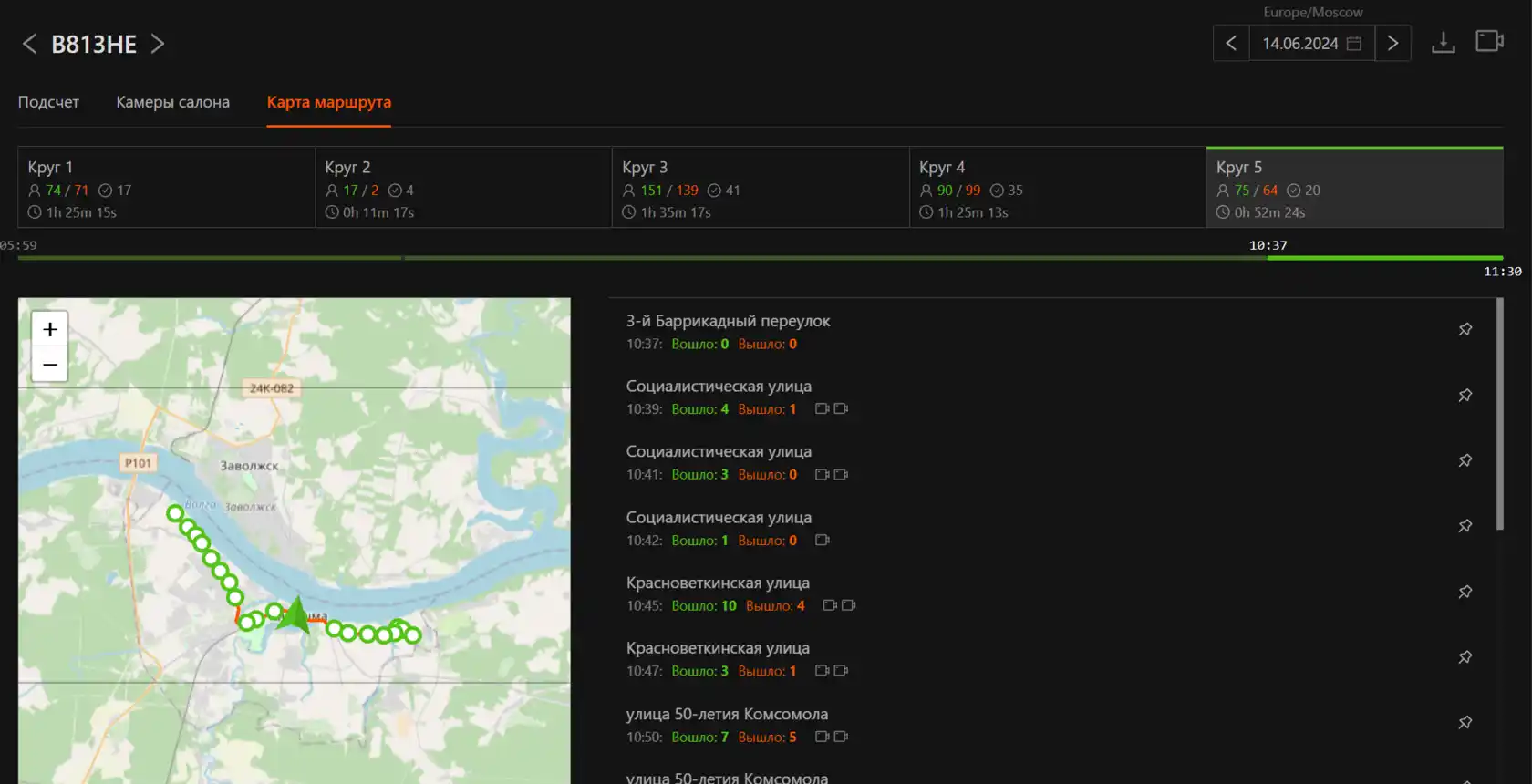Click the next date arrow
Screen dimensions: 1532x784
pos(1392,43)
